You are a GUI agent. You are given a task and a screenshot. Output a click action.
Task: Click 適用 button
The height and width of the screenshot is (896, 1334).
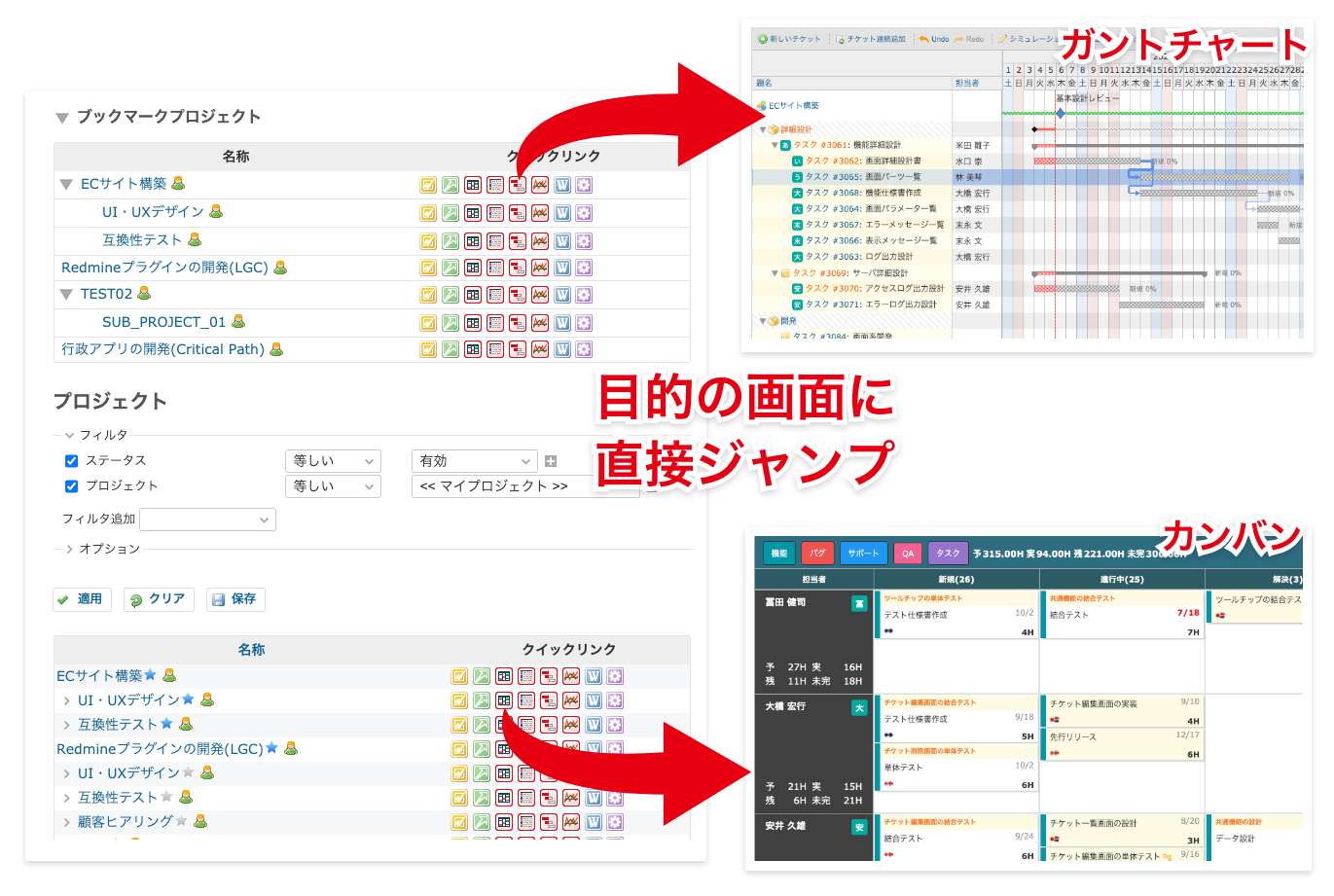[x=83, y=599]
